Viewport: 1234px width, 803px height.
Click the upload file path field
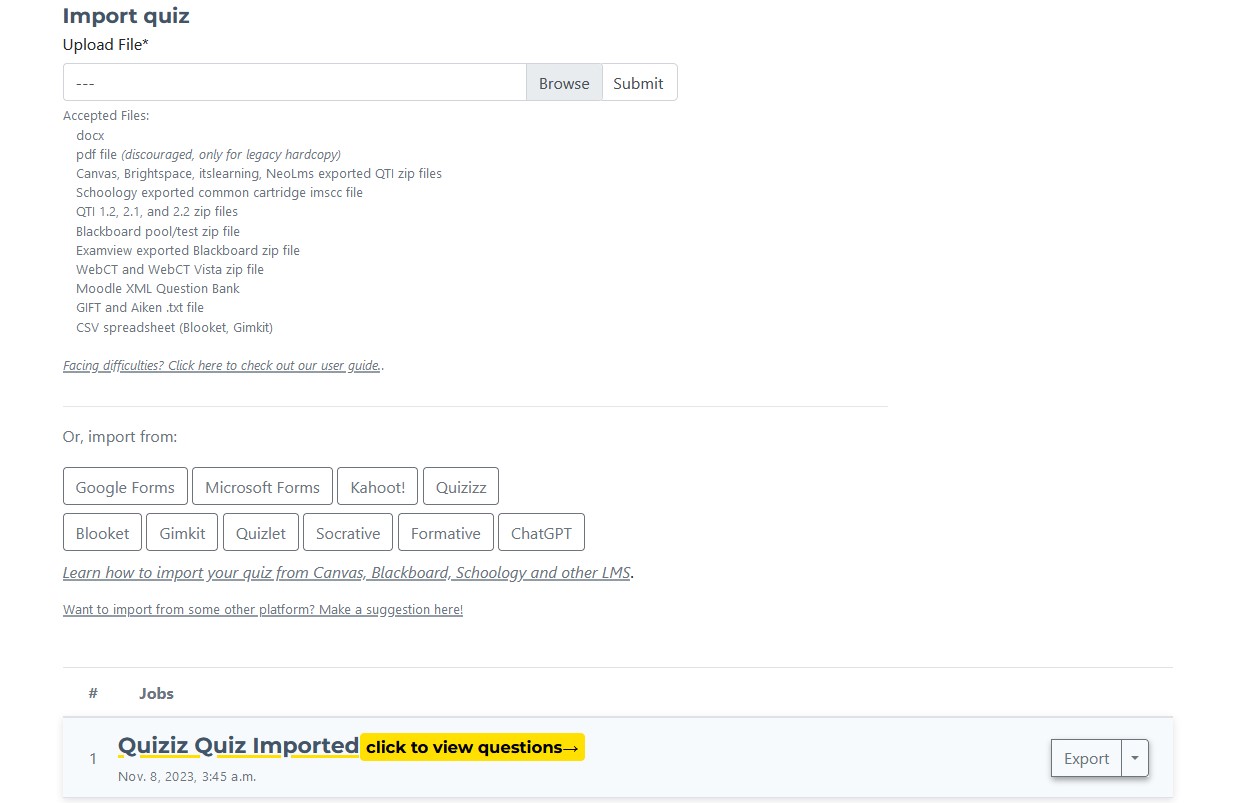coord(295,83)
